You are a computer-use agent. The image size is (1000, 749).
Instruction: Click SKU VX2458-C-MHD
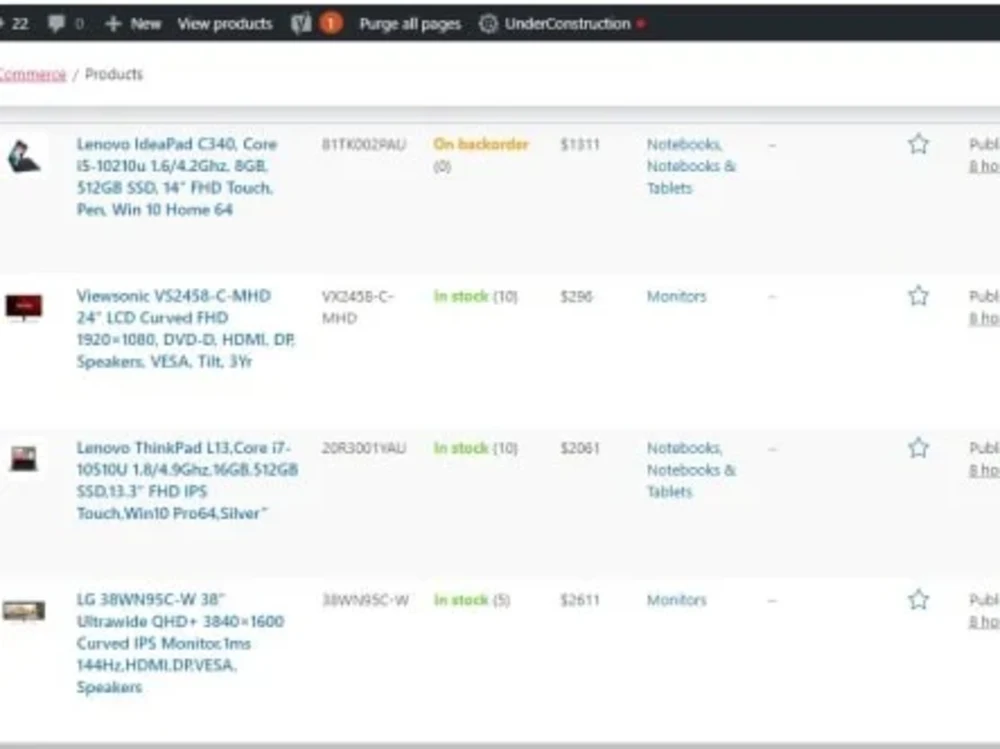pyautogui.click(x=358, y=307)
